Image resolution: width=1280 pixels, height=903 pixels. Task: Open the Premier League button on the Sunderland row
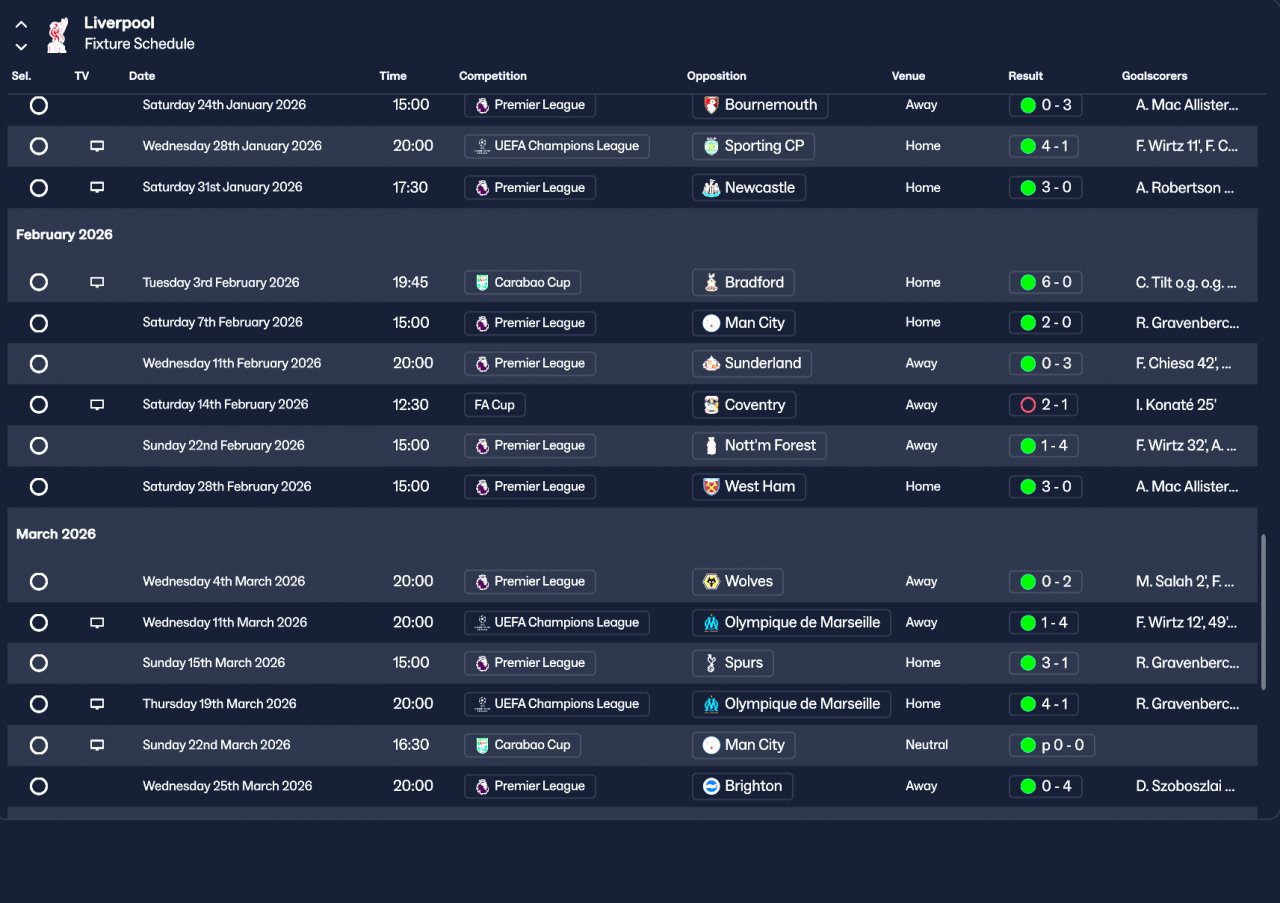pyautogui.click(x=530, y=363)
